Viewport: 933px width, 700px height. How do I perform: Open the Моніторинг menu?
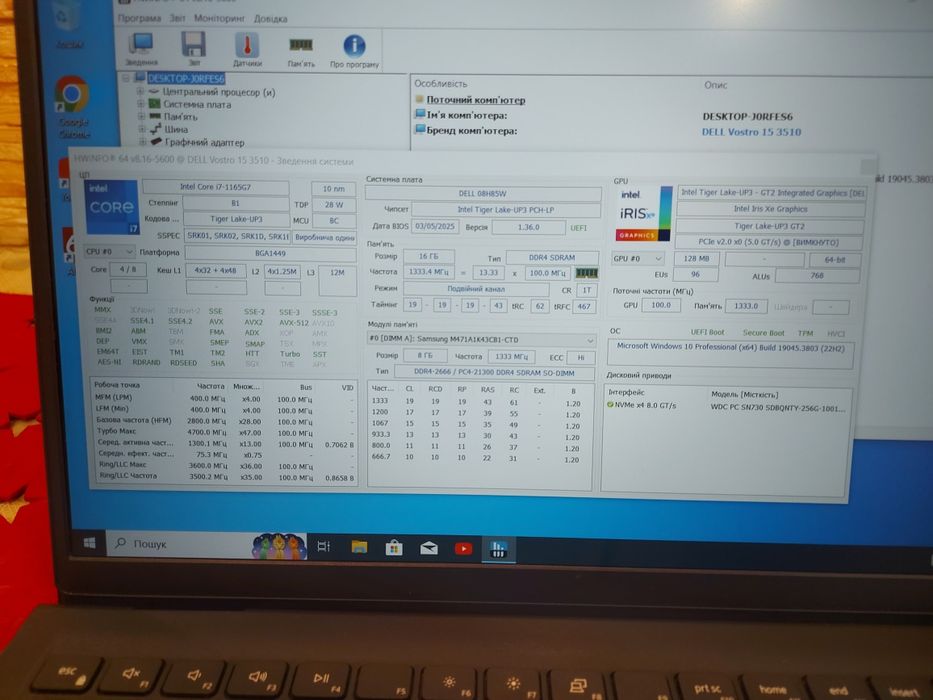tap(220, 18)
